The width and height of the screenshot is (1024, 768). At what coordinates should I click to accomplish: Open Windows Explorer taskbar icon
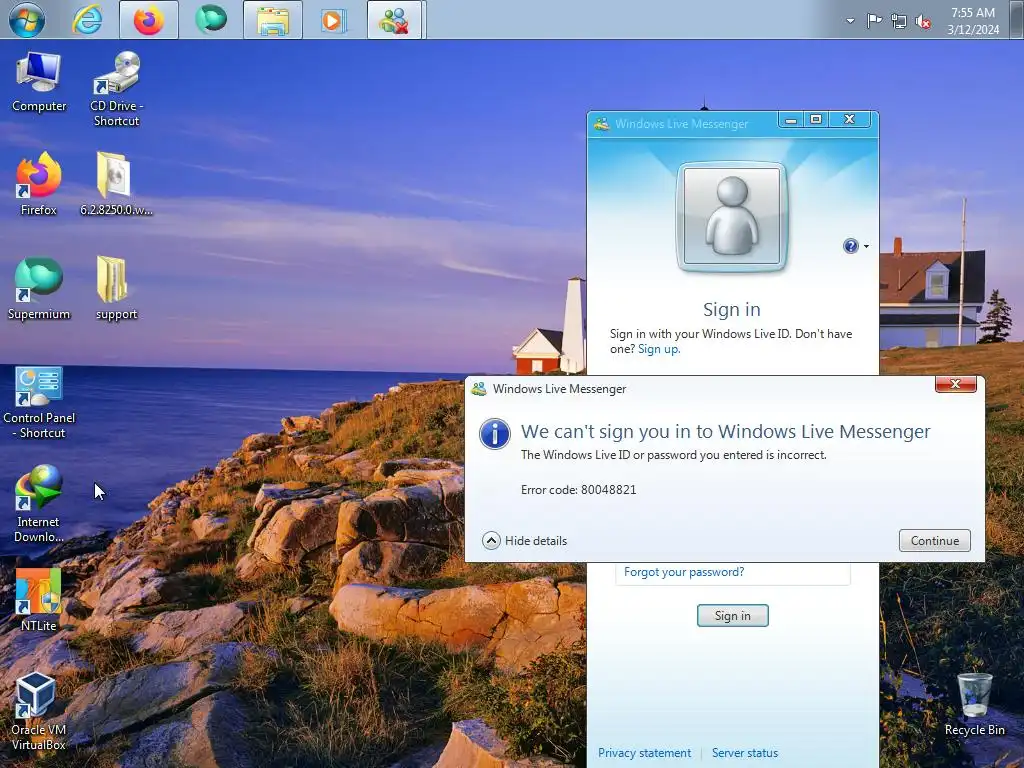[273, 20]
